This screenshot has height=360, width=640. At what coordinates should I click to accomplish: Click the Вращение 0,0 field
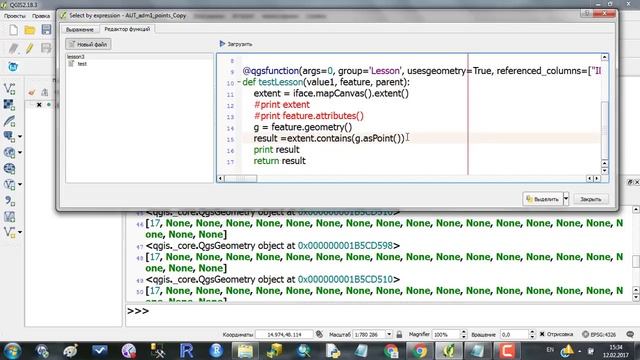pyautogui.click(x=514, y=334)
